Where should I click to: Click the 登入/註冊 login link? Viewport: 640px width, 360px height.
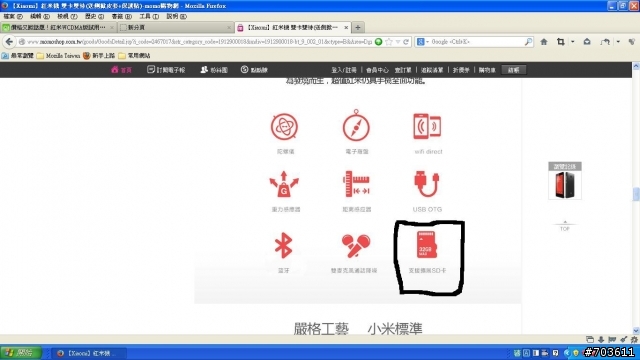coord(344,70)
